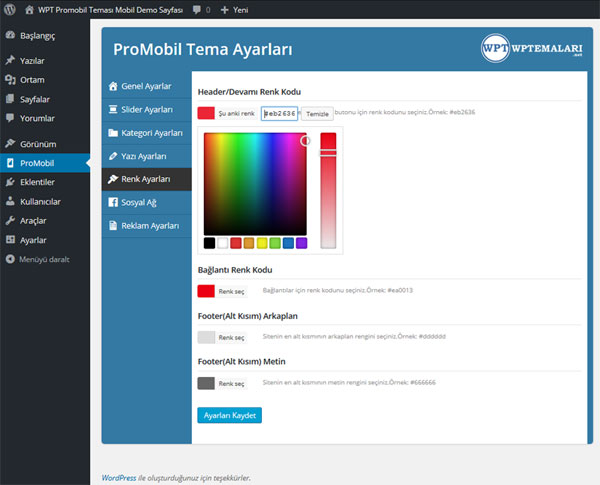
Task: Click the Footer Metin dark gray swatch
Action: coord(206,383)
